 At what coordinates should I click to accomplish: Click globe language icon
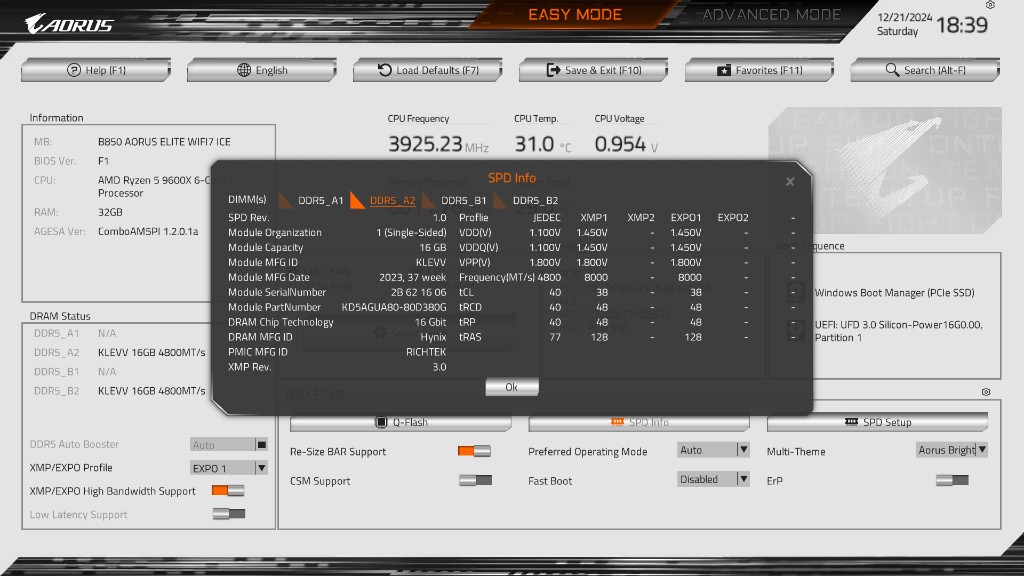[244, 70]
